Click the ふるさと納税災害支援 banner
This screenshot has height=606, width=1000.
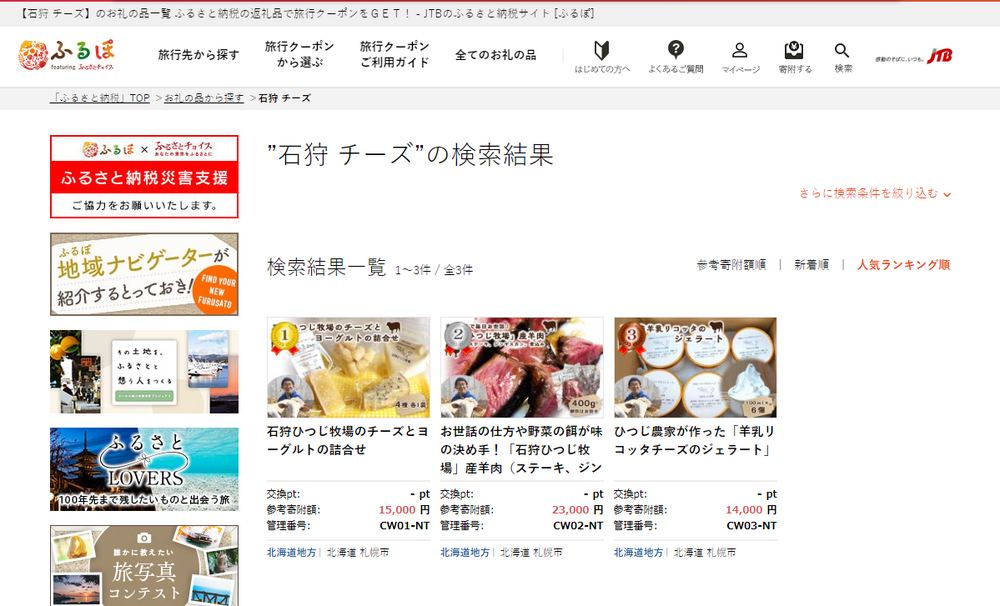[x=144, y=177]
